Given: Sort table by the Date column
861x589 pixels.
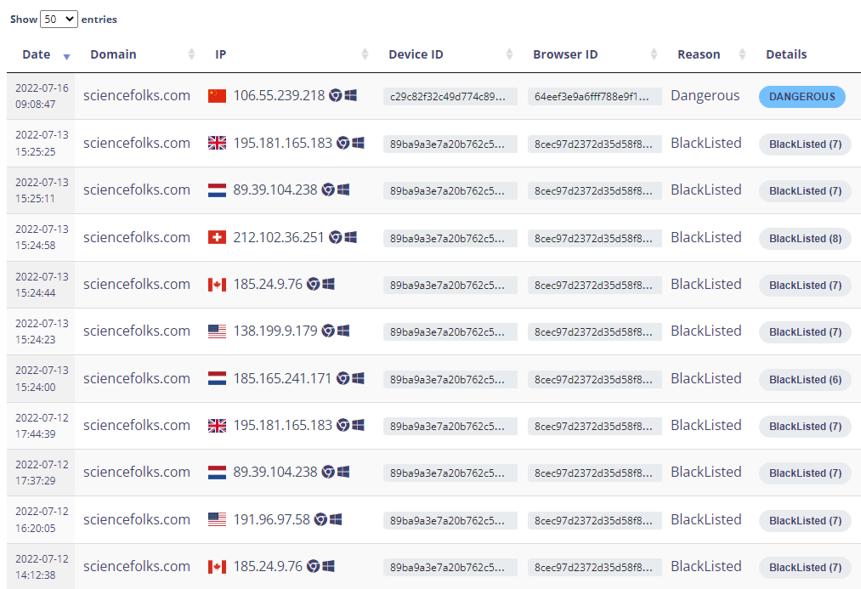Looking at the screenshot, I should (36, 54).
